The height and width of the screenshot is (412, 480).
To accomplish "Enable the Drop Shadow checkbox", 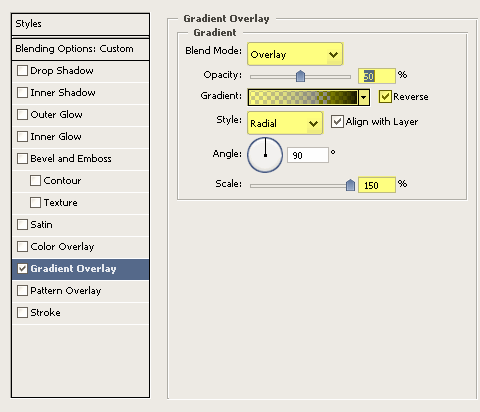I will tap(22, 71).
